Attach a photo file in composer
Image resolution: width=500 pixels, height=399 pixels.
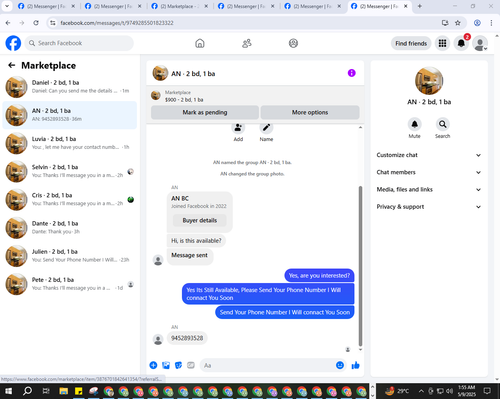[x=166, y=365]
